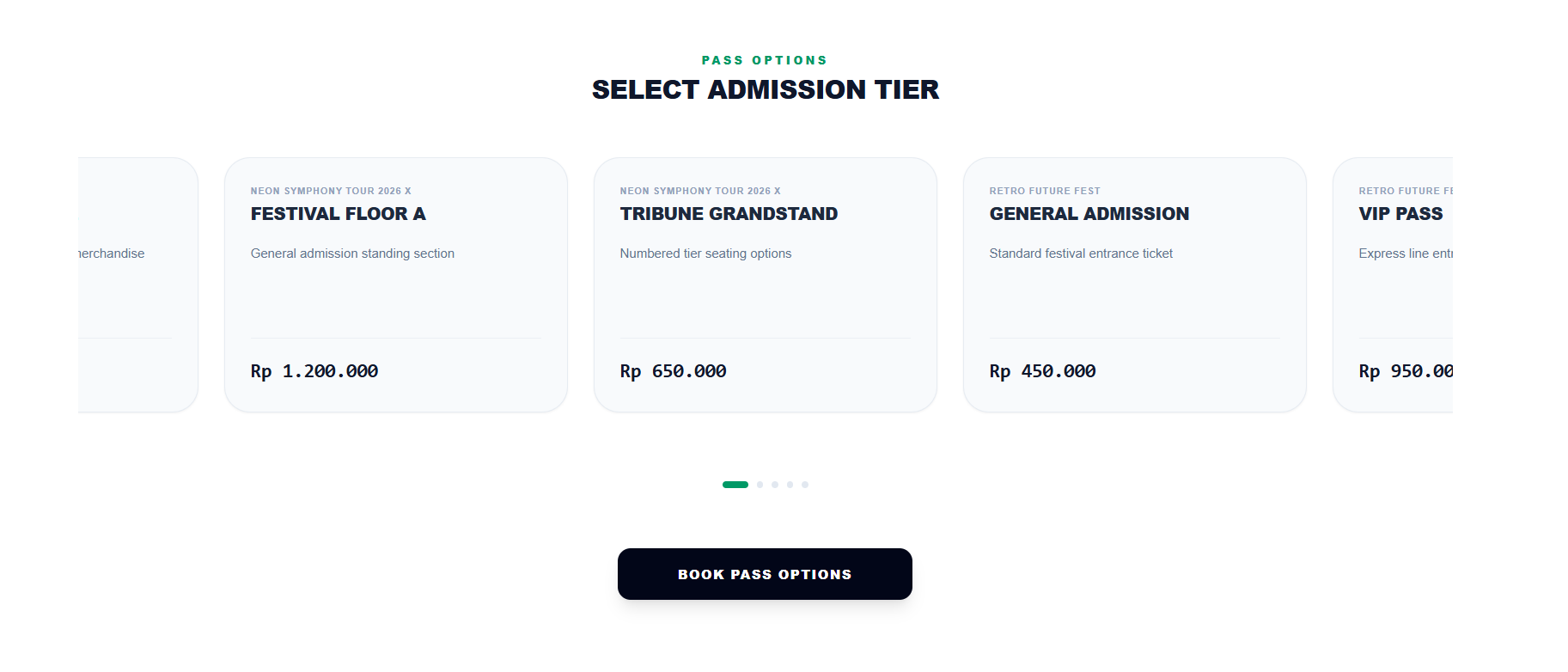Image resolution: width=1568 pixels, height=672 pixels.
Task: Click the Rp 650.000 price
Action: click(674, 371)
